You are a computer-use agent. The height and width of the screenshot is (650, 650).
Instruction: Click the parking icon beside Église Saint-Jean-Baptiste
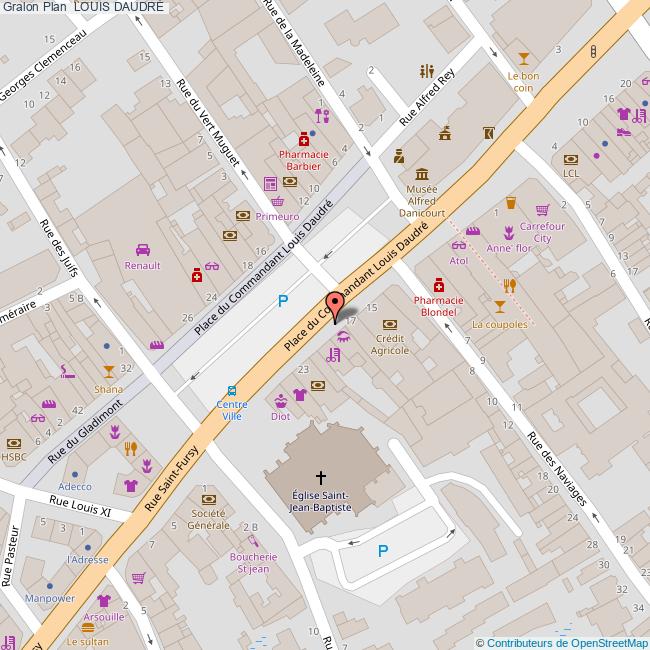click(382, 550)
